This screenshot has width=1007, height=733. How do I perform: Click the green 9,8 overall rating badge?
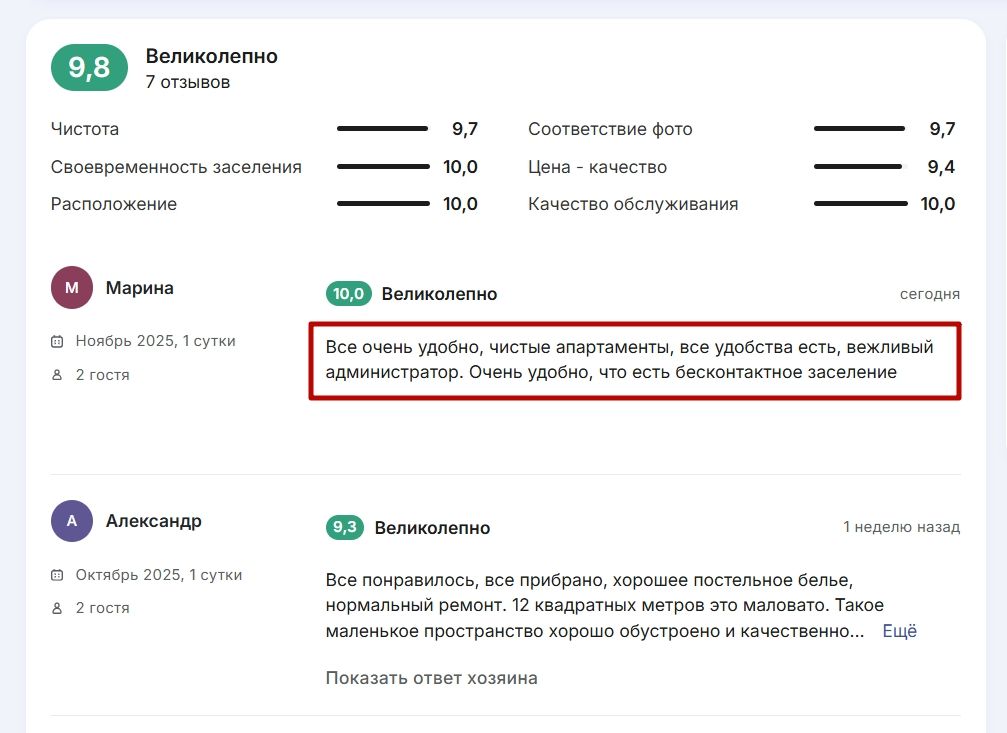89,68
